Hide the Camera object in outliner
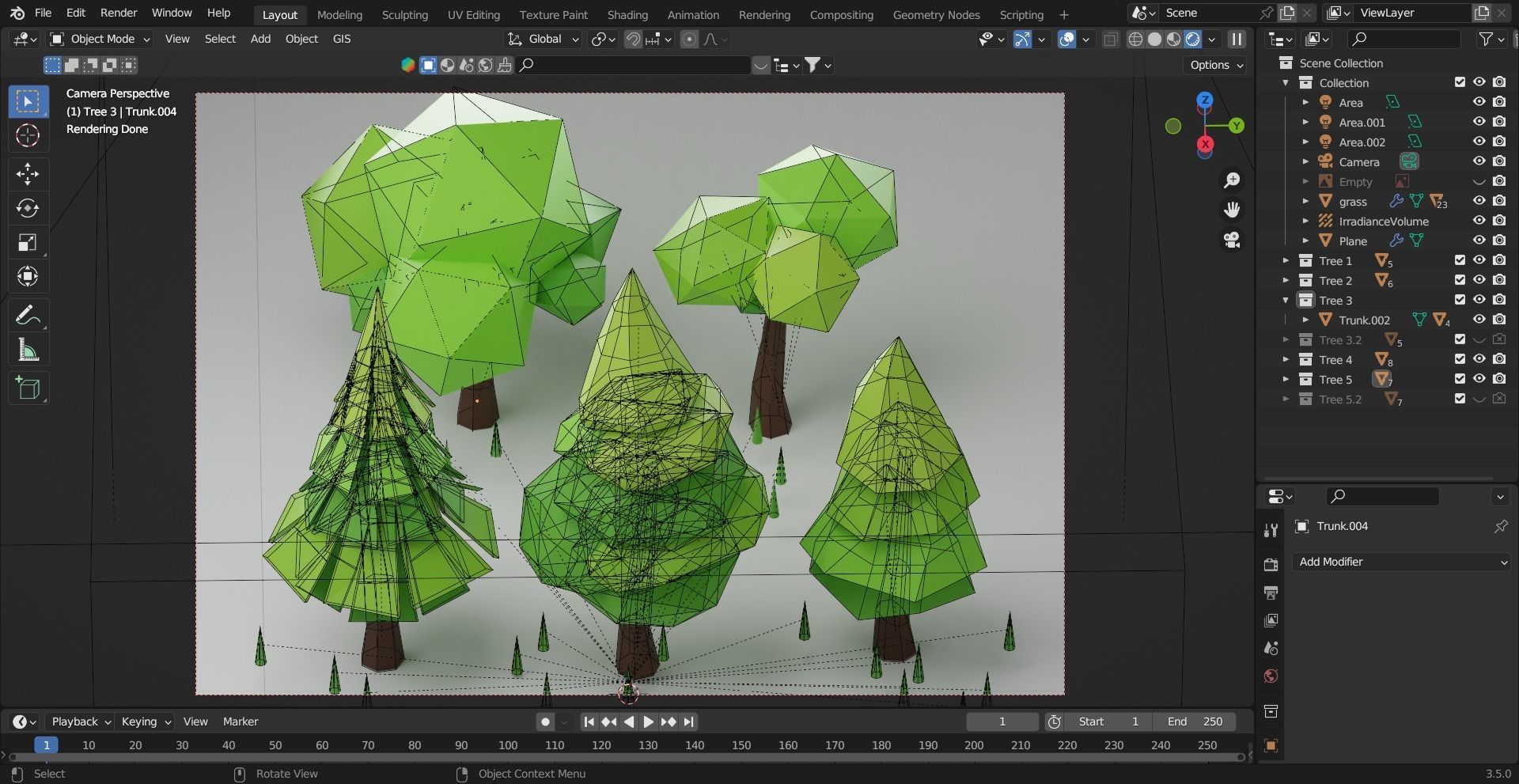Viewport: 1519px width, 784px height. pyautogui.click(x=1479, y=161)
